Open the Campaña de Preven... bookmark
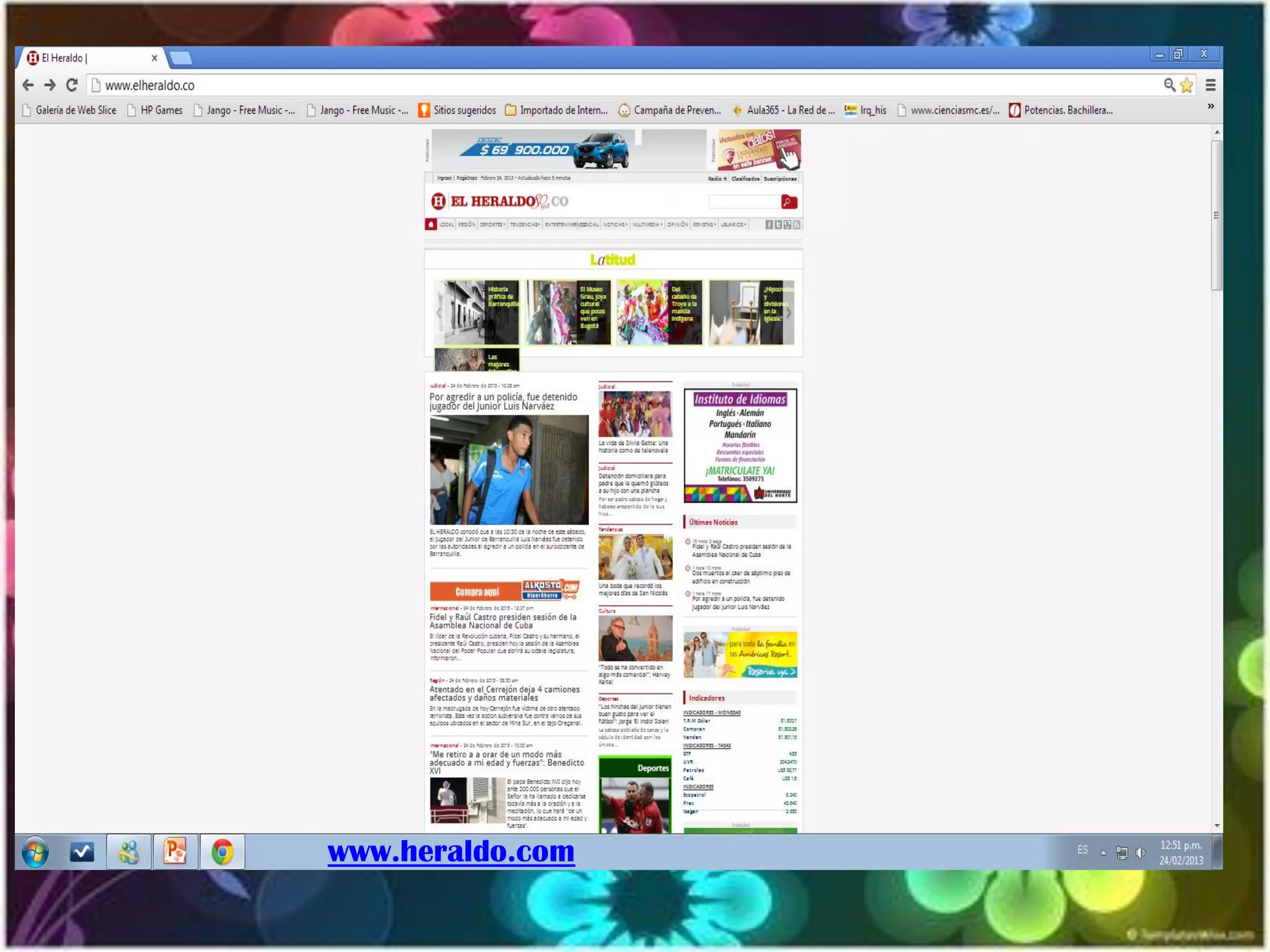This screenshot has width=1270, height=952. 670,110
